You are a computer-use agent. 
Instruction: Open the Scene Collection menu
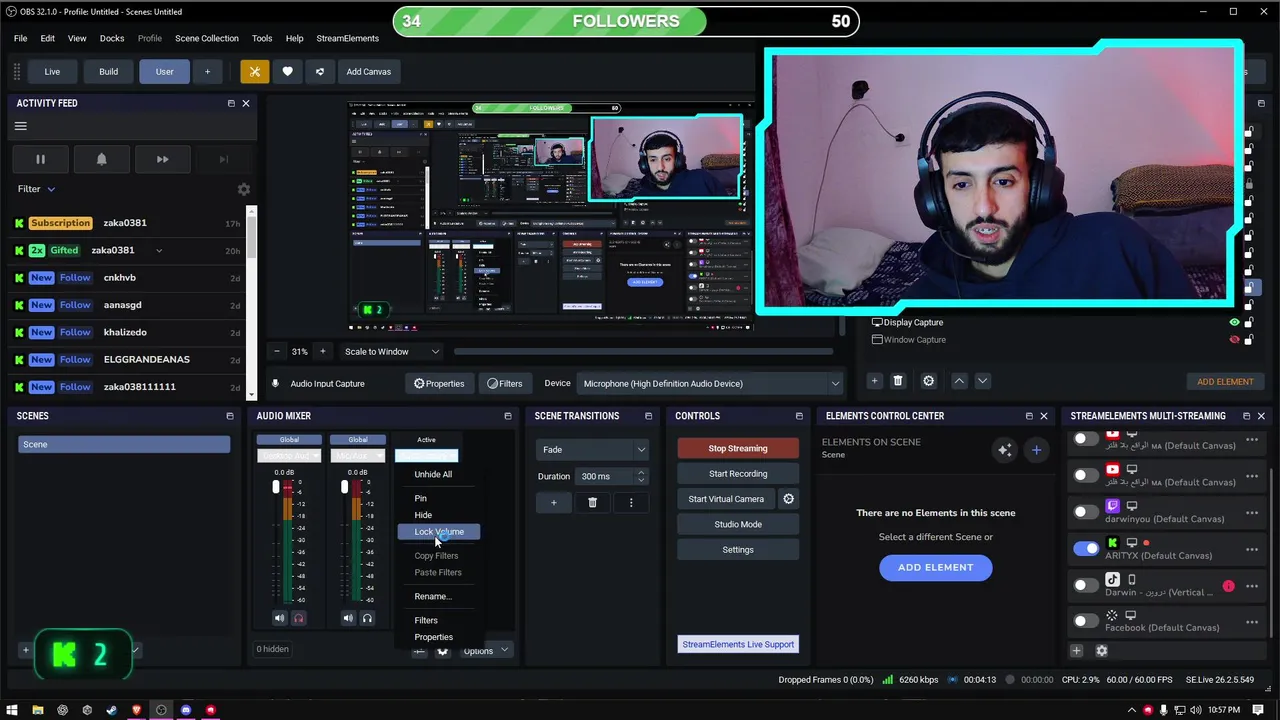click(x=207, y=38)
